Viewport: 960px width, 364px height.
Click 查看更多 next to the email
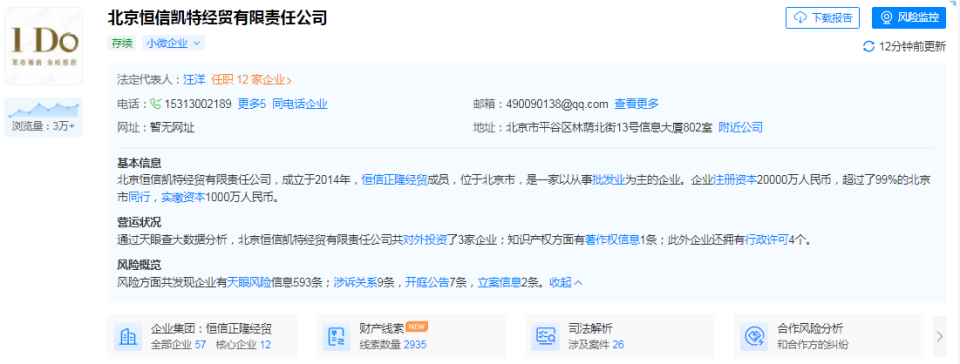637,104
